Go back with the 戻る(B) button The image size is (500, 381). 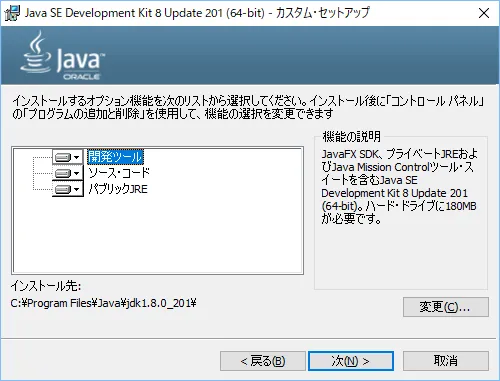click(x=263, y=361)
